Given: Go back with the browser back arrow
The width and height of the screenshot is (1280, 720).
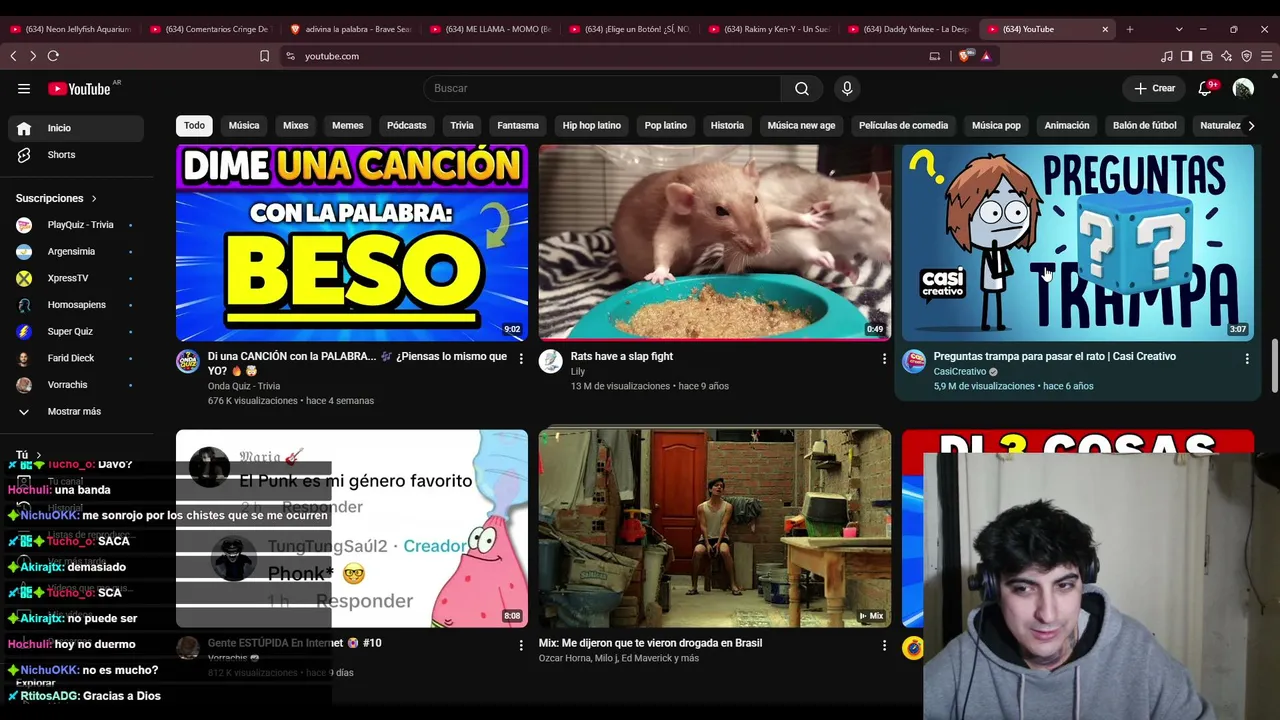Looking at the screenshot, I should coord(14,56).
